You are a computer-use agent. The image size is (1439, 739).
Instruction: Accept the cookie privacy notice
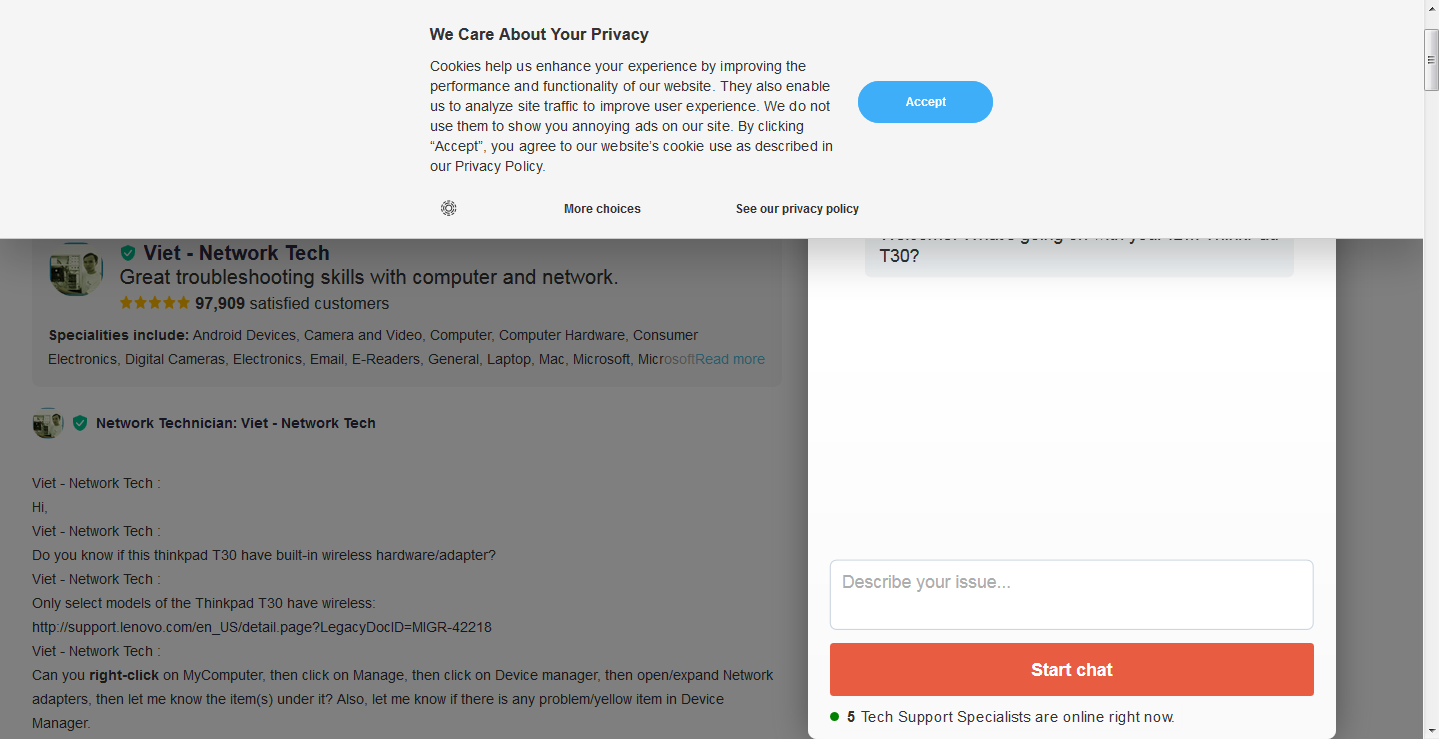point(925,102)
